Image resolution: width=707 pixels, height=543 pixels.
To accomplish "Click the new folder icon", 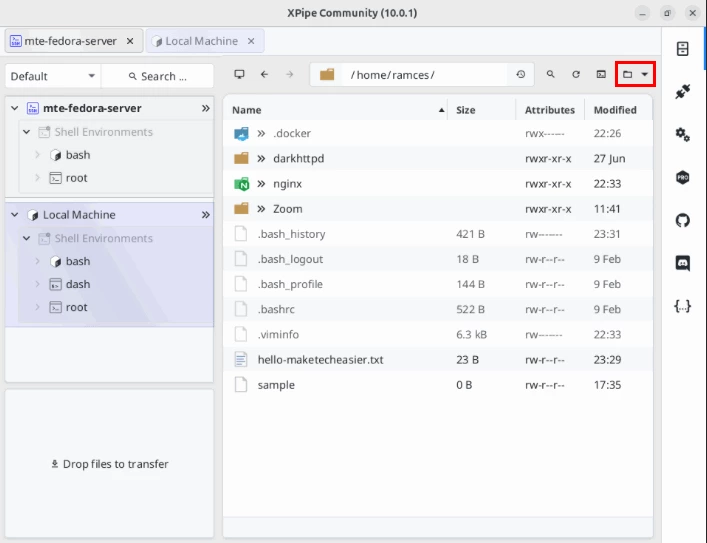I will click(x=627, y=74).
